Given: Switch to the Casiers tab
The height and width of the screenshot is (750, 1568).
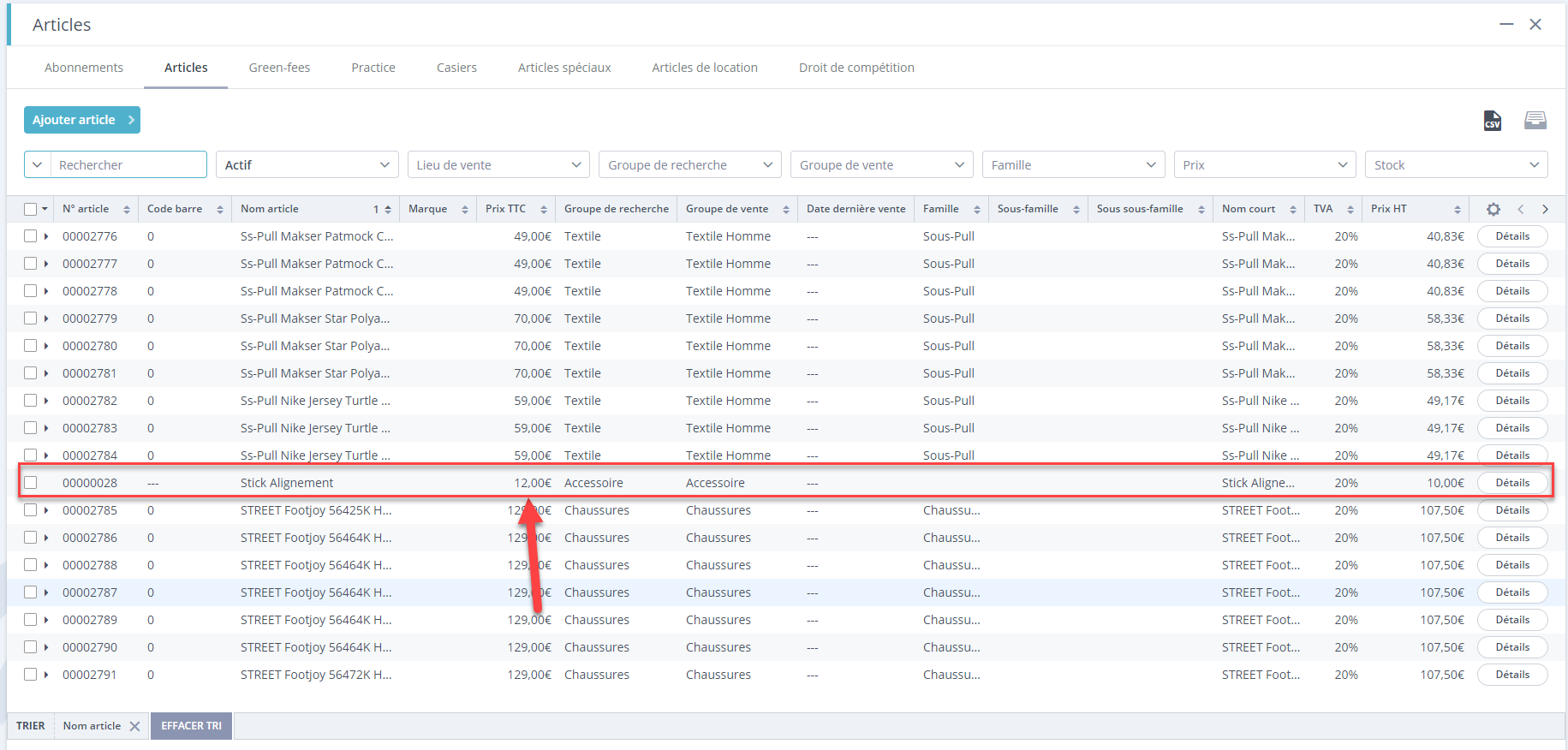Looking at the screenshot, I should [x=456, y=68].
